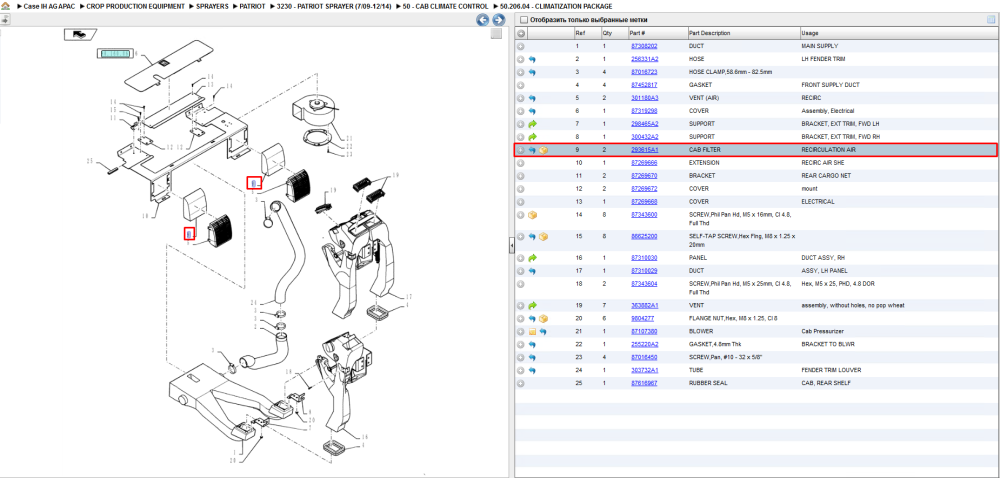Go to the home page icon

(5, 6)
